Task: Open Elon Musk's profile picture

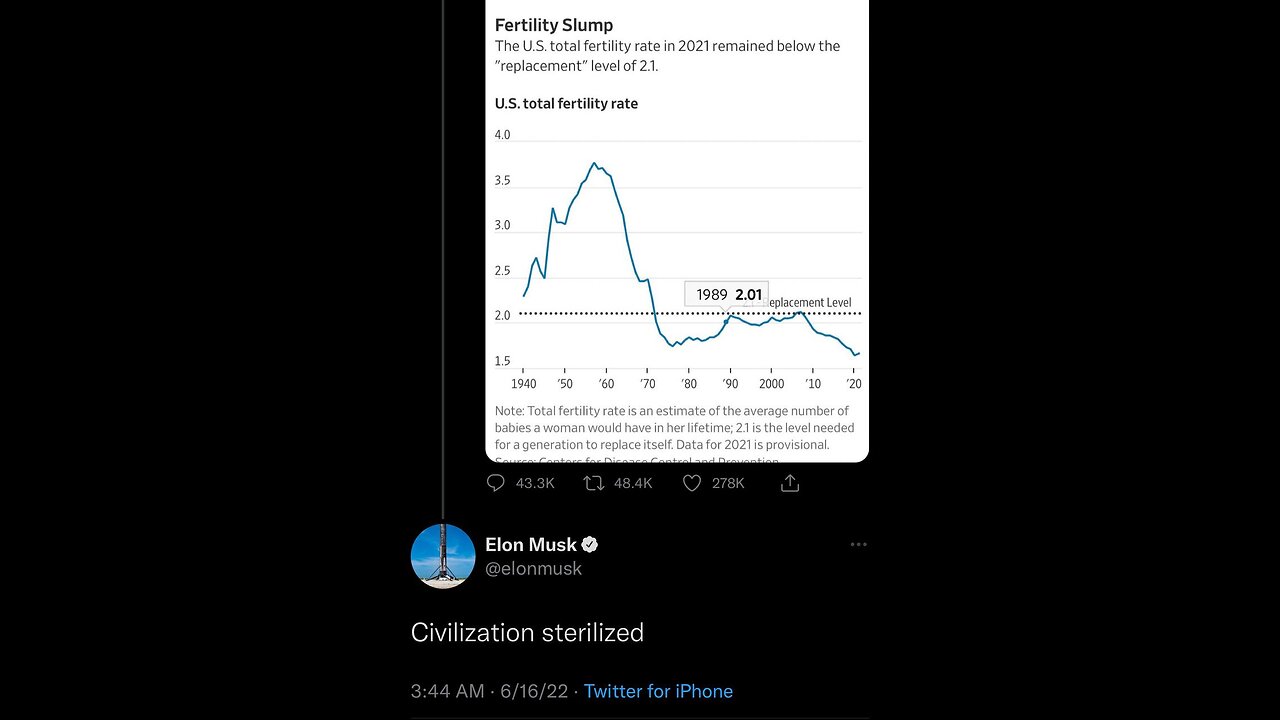Action: pyautogui.click(x=443, y=556)
